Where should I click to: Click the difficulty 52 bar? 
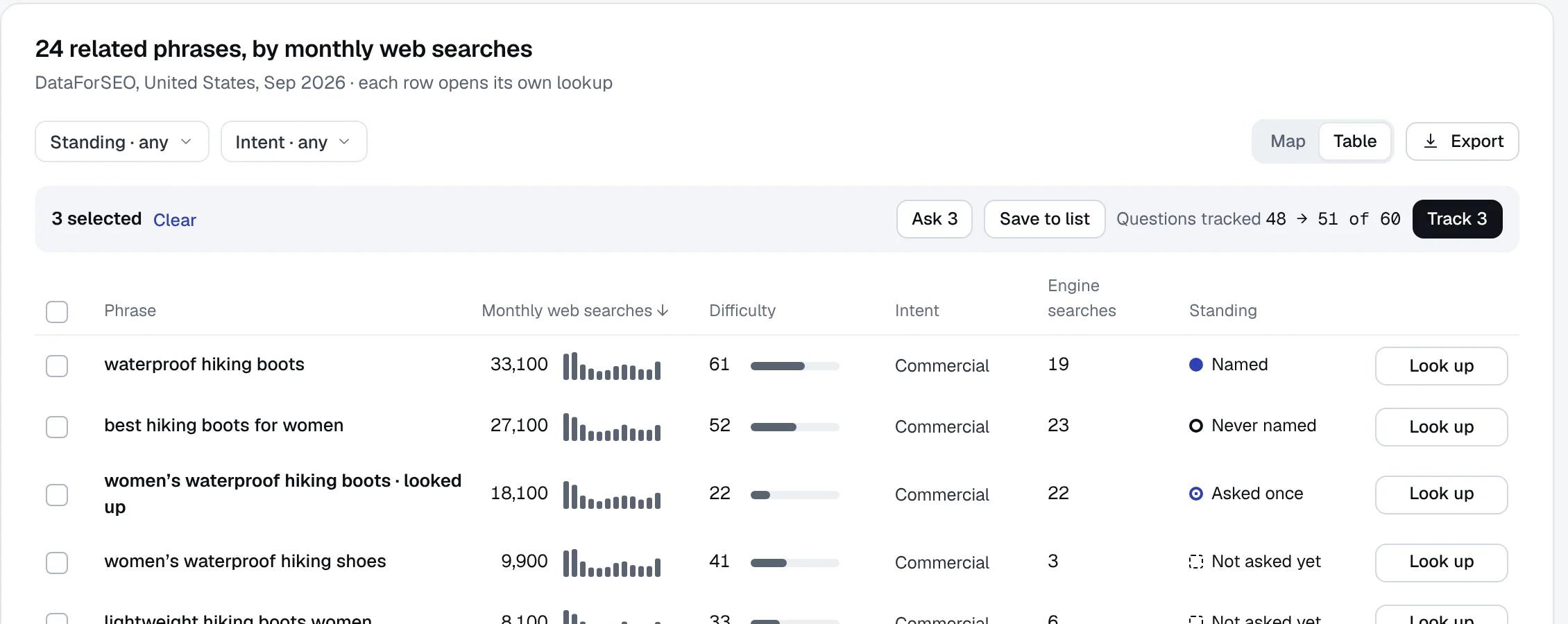(794, 427)
